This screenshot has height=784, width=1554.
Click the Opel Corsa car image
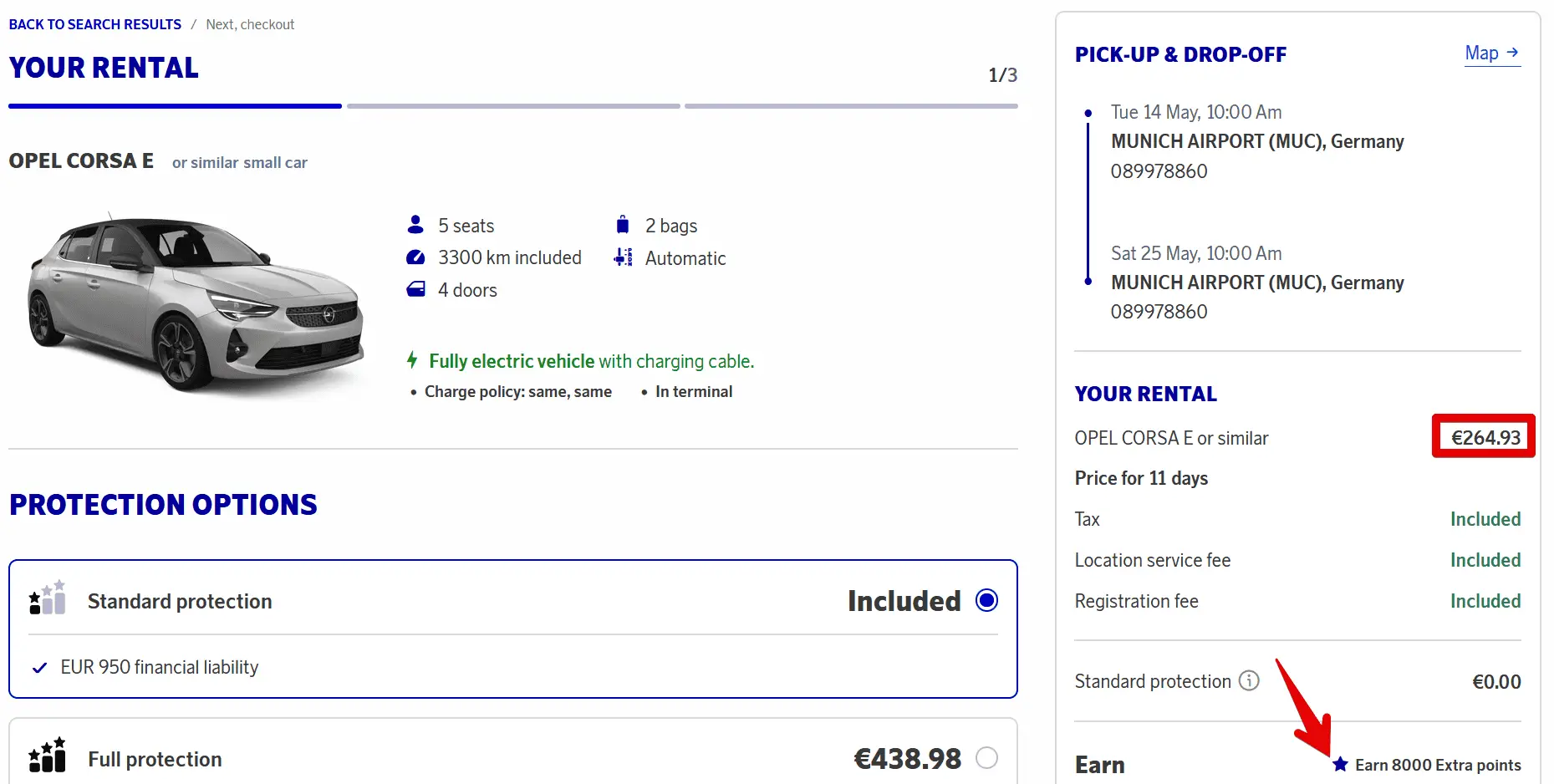point(196,301)
